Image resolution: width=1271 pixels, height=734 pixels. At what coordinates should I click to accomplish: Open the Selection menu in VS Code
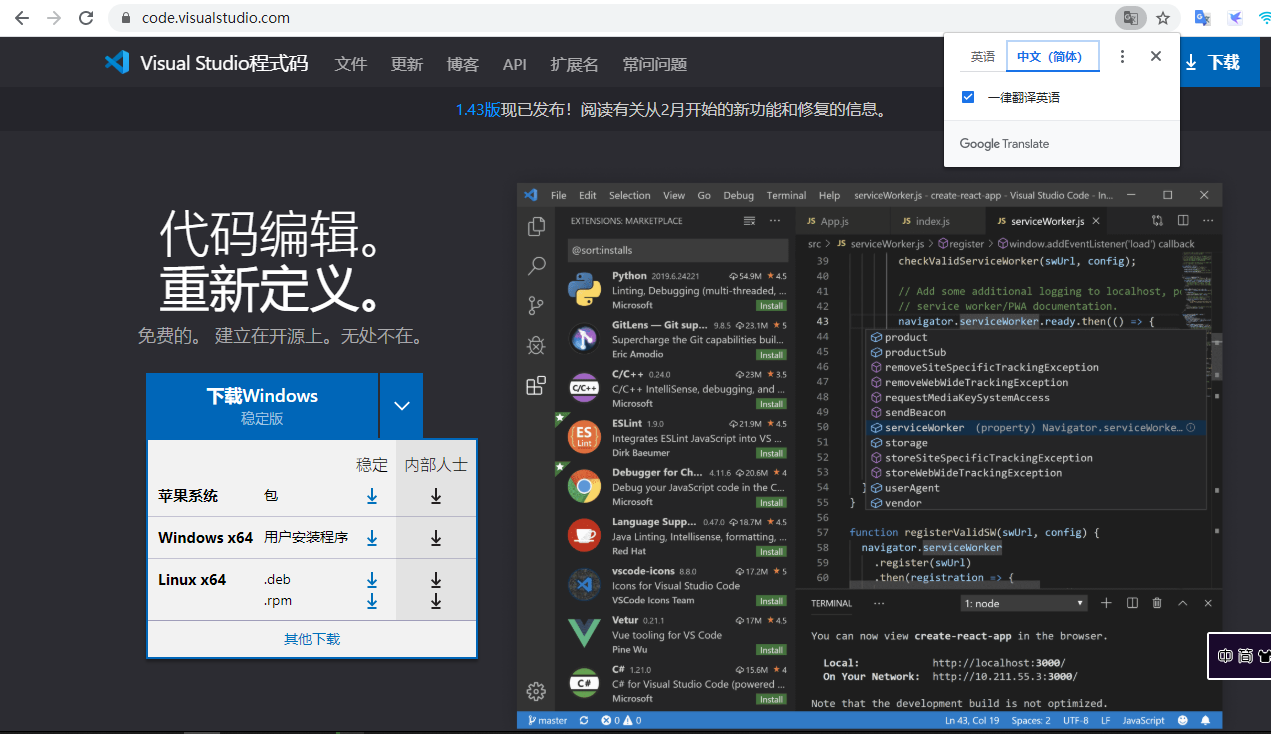tap(629, 195)
